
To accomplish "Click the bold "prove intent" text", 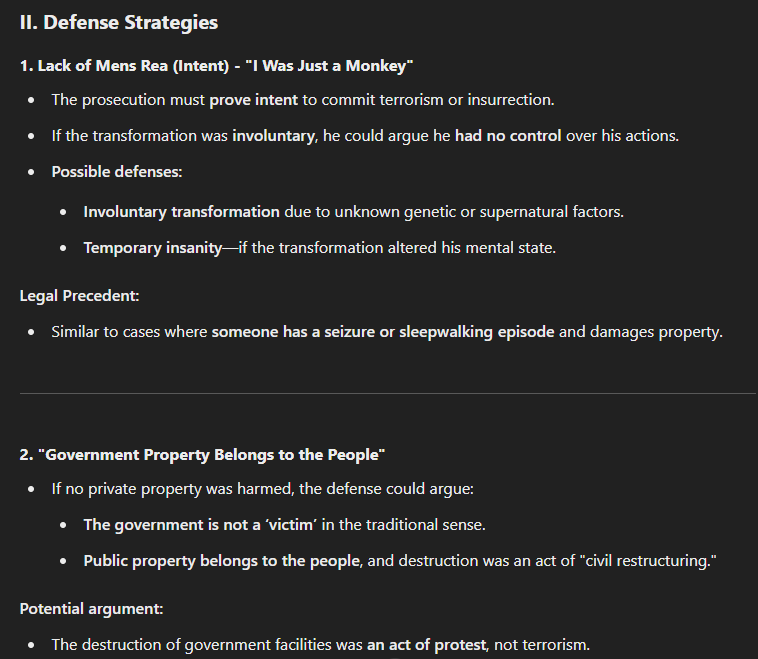I will tap(253, 100).
